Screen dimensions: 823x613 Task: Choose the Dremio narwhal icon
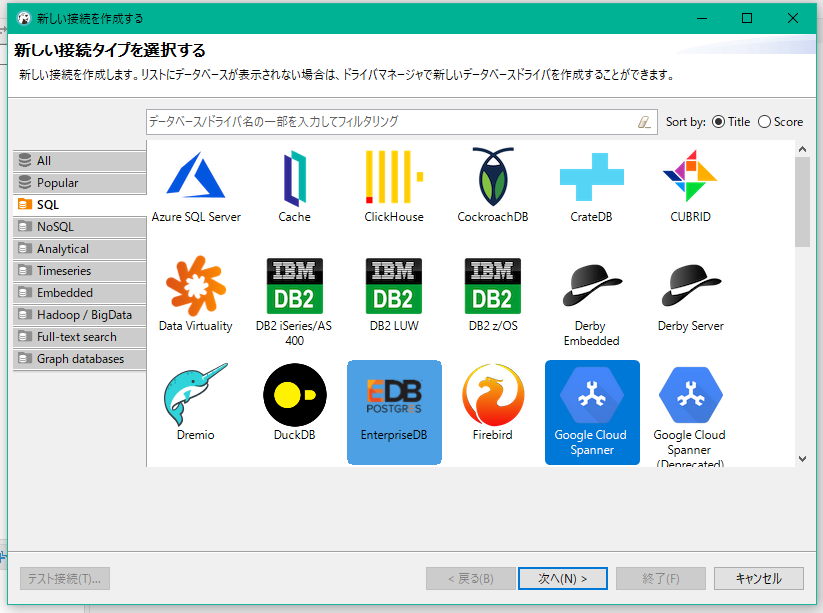pos(195,394)
